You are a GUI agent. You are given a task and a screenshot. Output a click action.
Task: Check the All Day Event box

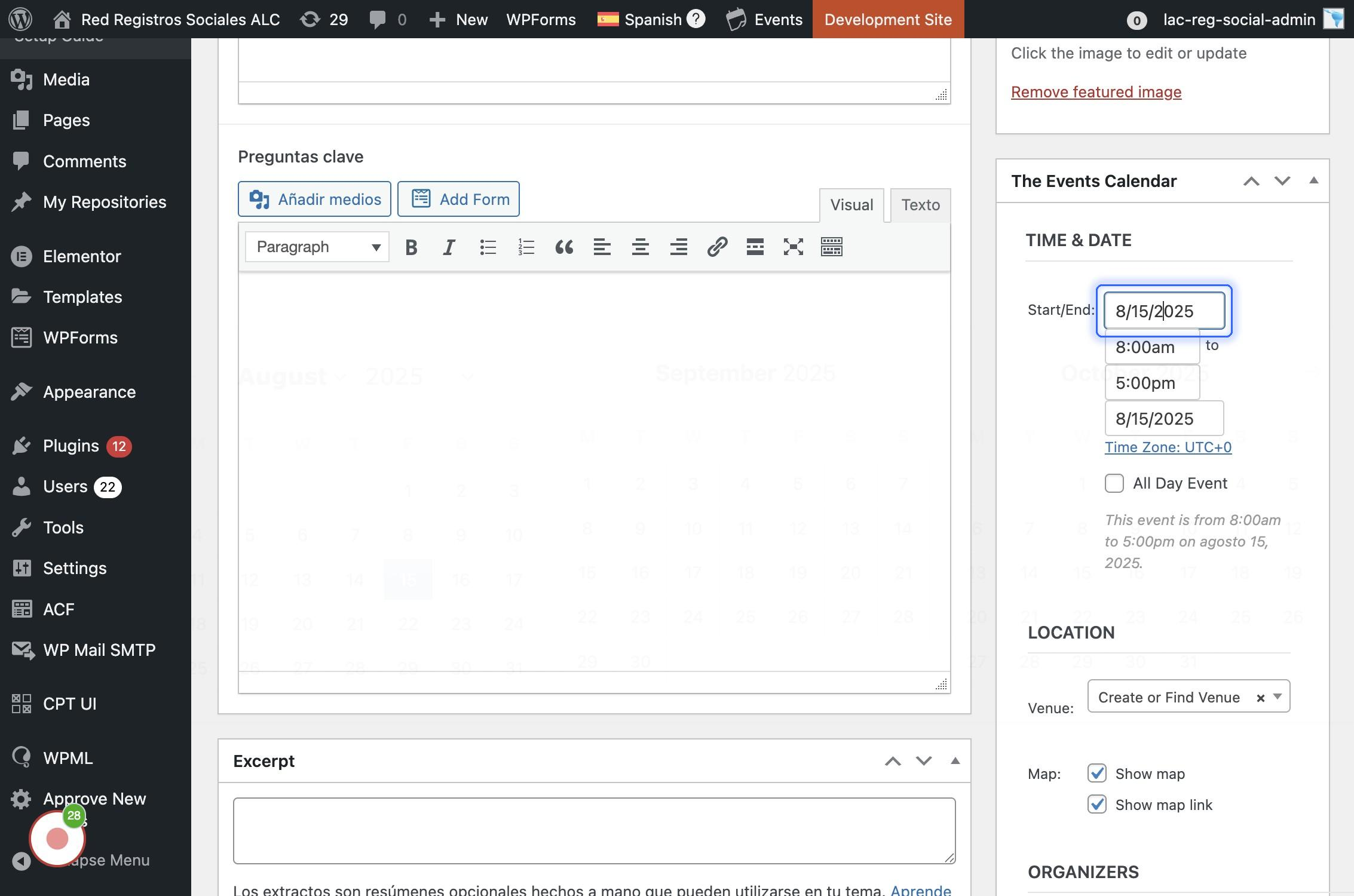tap(1114, 483)
